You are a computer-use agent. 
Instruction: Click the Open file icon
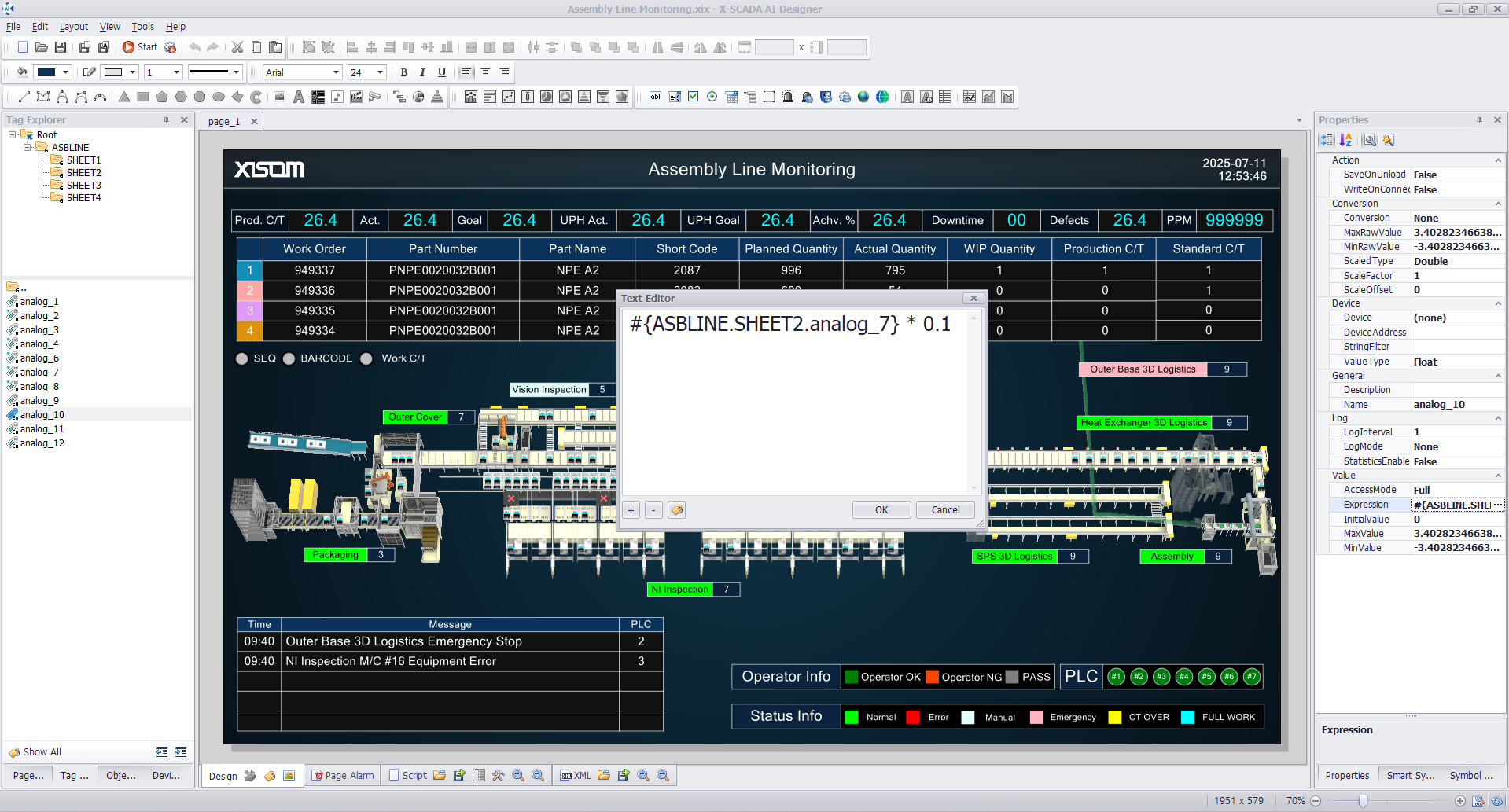42,47
